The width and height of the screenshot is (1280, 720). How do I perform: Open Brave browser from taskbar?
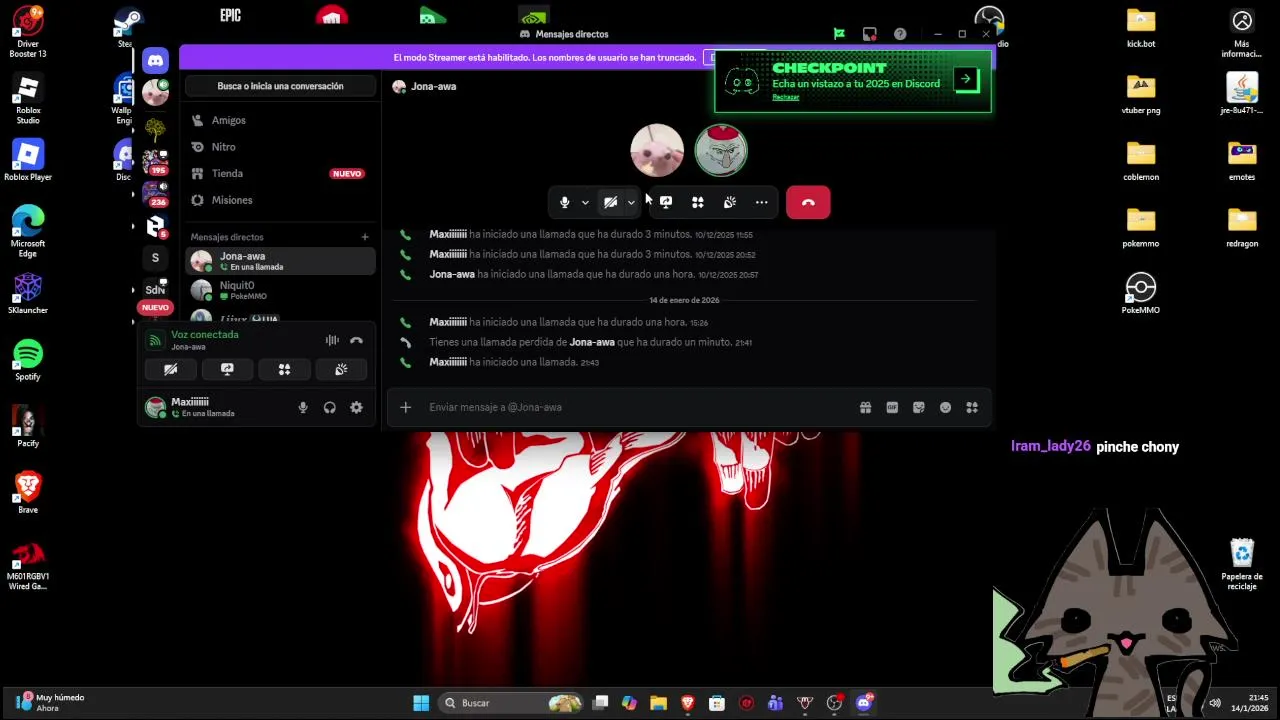coord(688,703)
